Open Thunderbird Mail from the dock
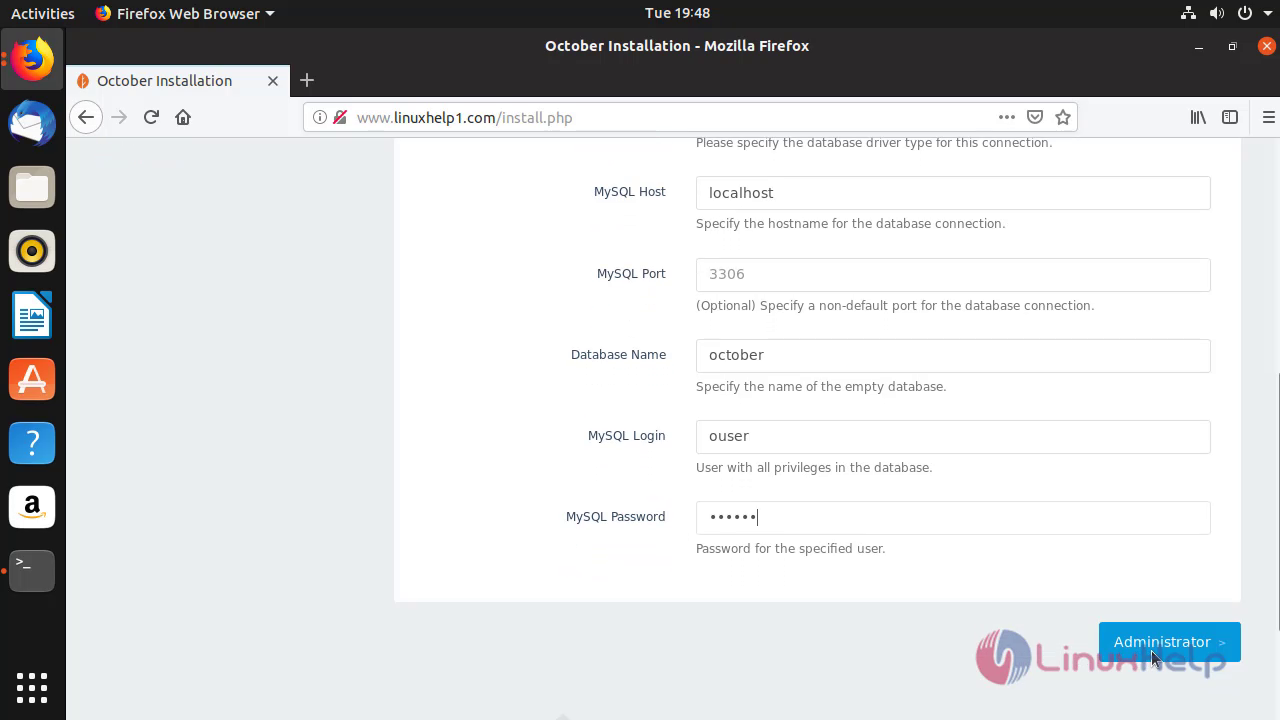The width and height of the screenshot is (1280, 720). 32,124
